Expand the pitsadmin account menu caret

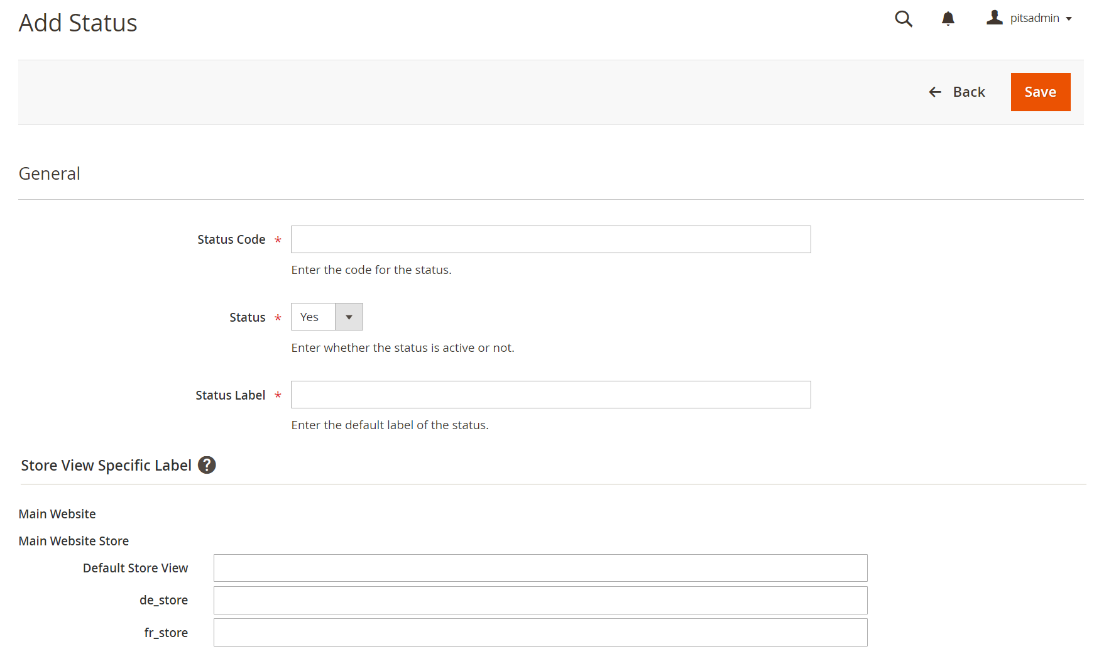[x=1069, y=19]
